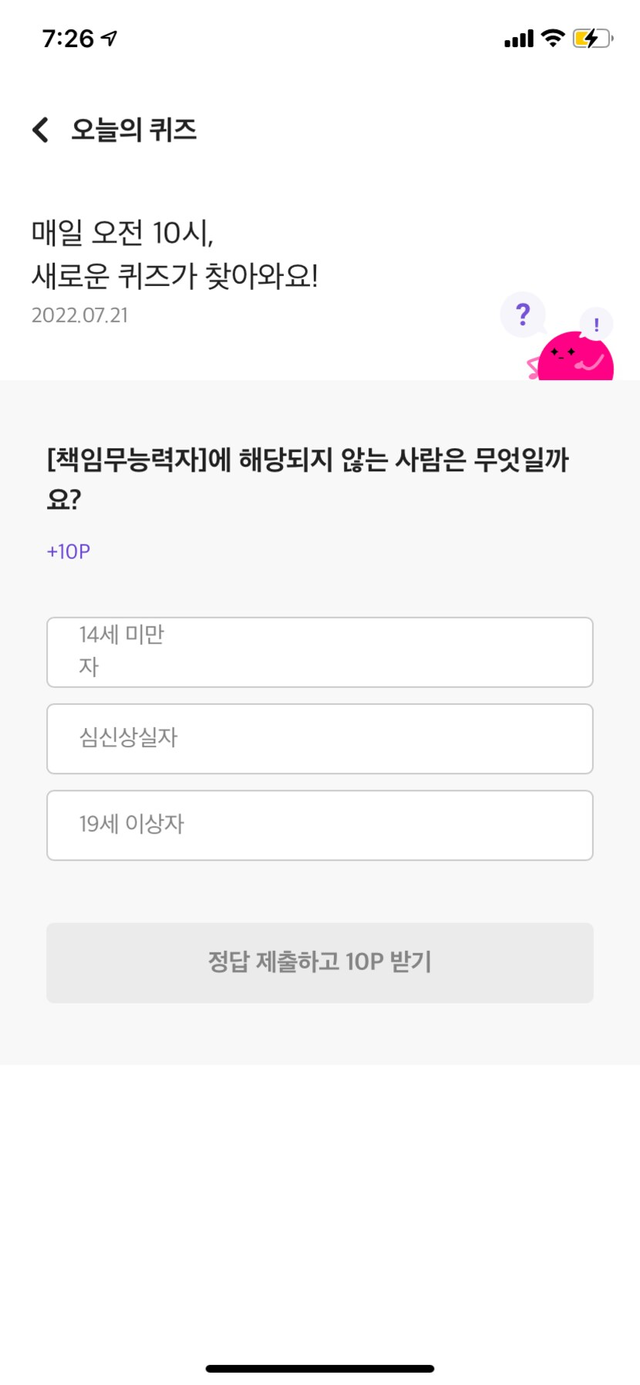Choose the 심신상실자 answer option
This screenshot has height=1385, width=640.
[x=320, y=739]
